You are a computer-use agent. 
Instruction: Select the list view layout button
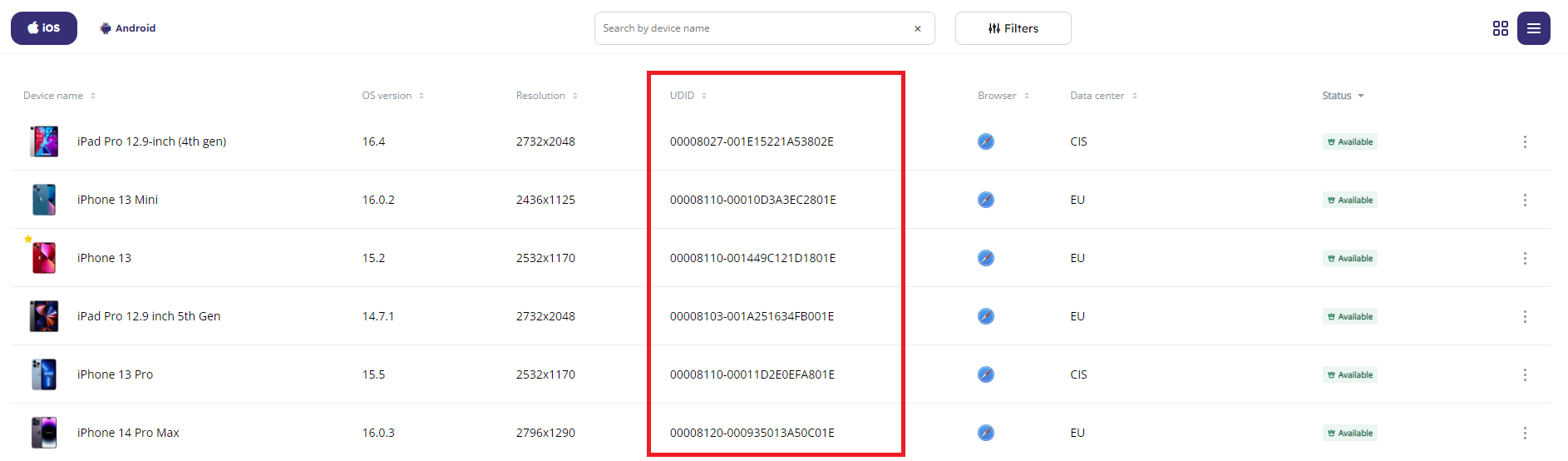click(x=1534, y=28)
